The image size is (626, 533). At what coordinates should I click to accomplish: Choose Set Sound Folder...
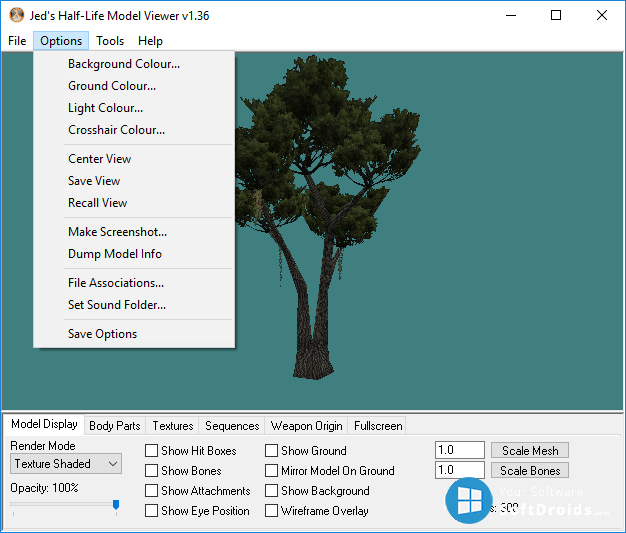click(134, 305)
